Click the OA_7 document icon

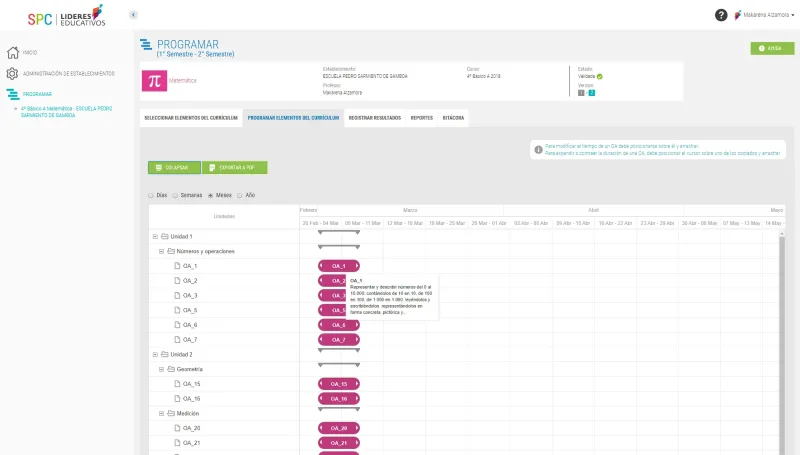click(177, 340)
